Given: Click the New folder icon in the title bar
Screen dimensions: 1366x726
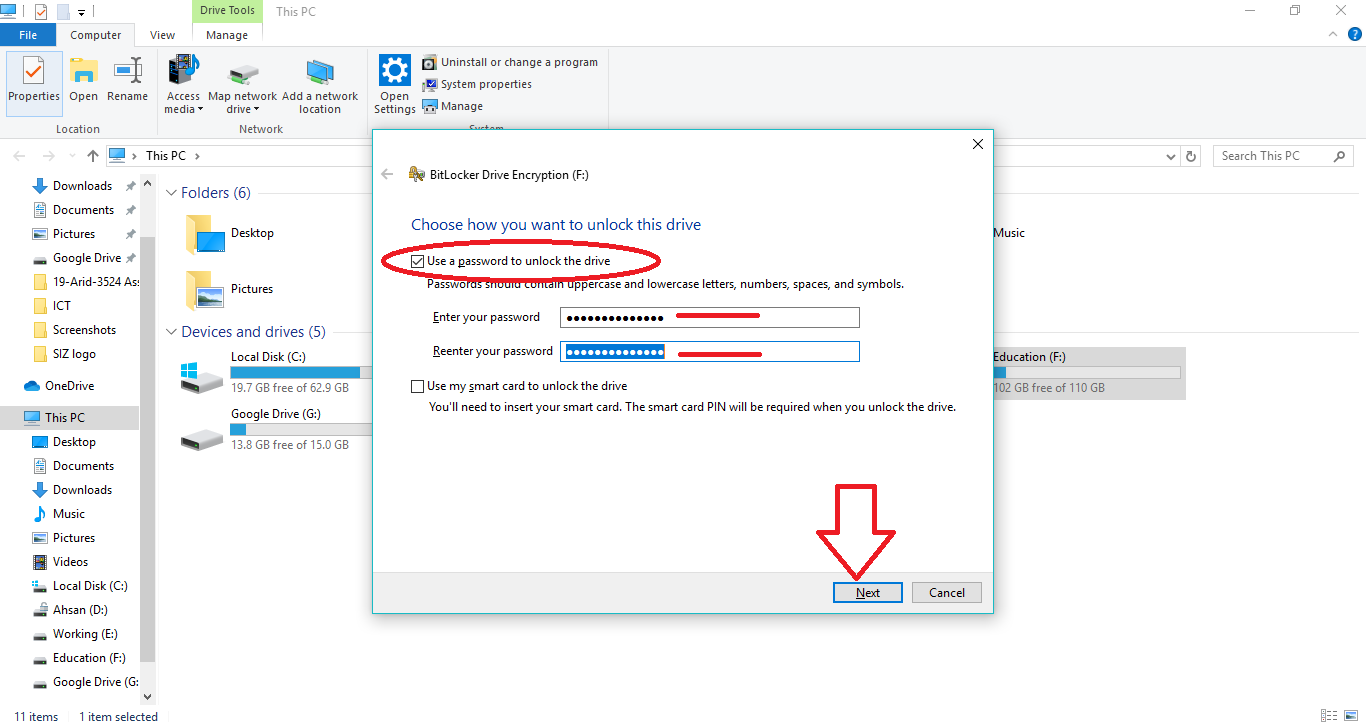Looking at the screenshot, I should point(63,11).
